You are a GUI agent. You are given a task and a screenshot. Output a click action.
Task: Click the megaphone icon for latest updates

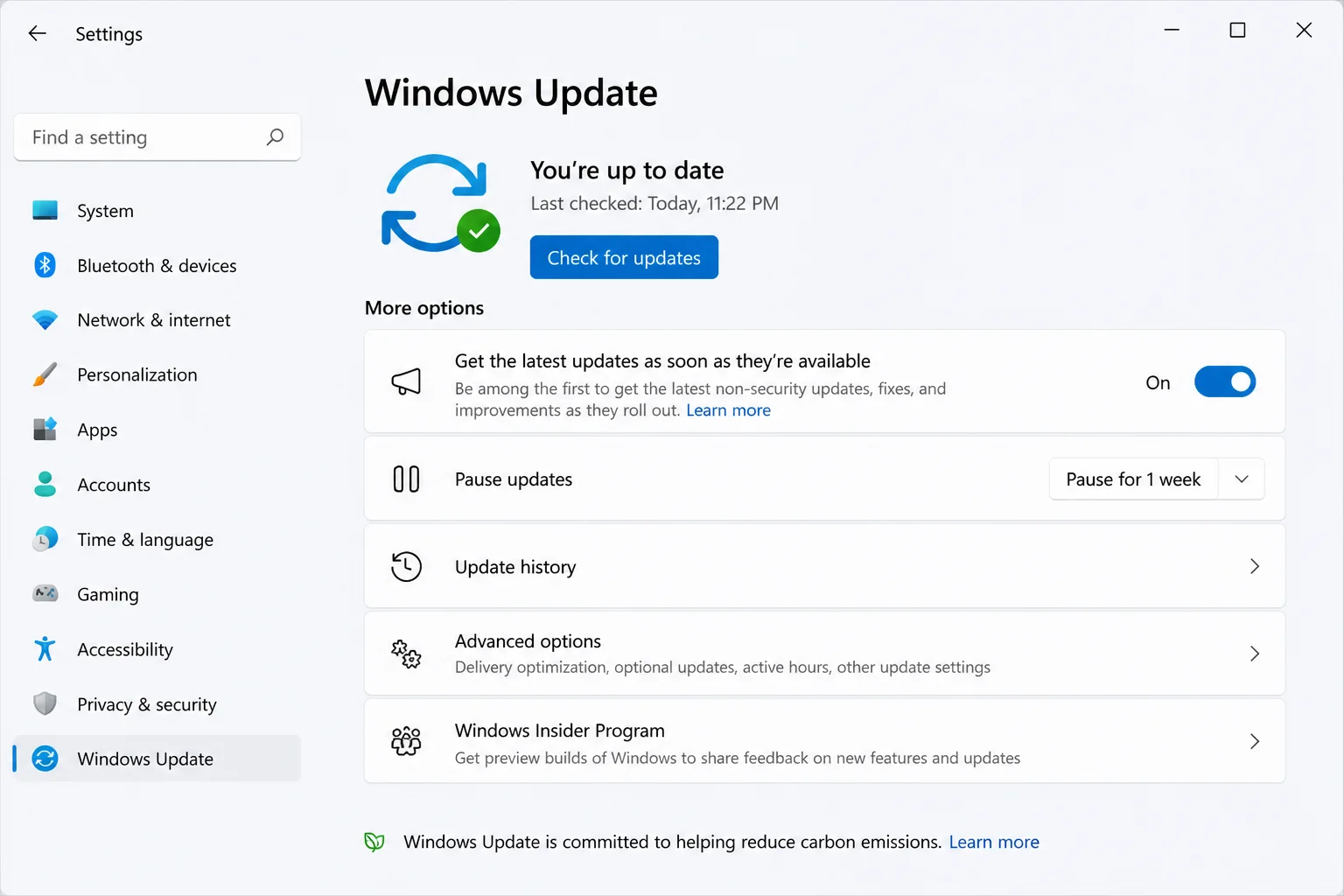406,381
